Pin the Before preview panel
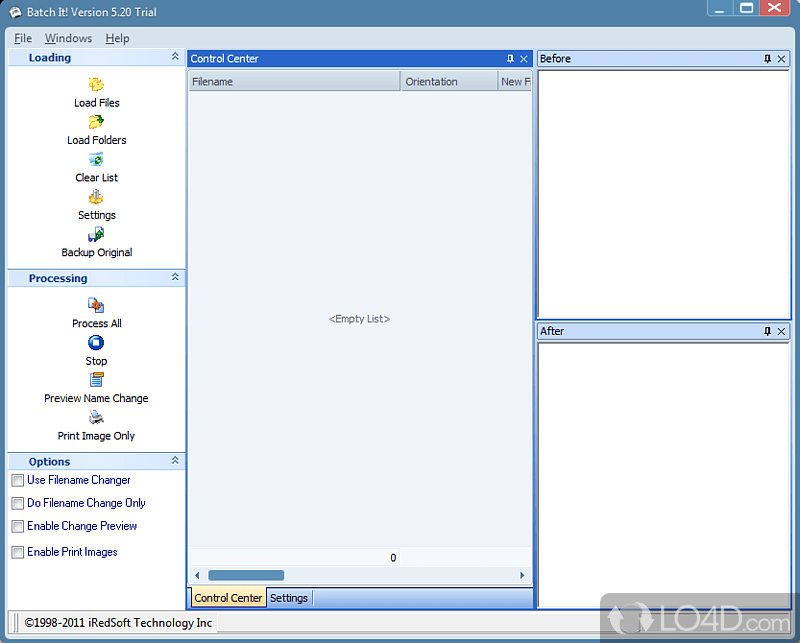 (x=767, y=59)
